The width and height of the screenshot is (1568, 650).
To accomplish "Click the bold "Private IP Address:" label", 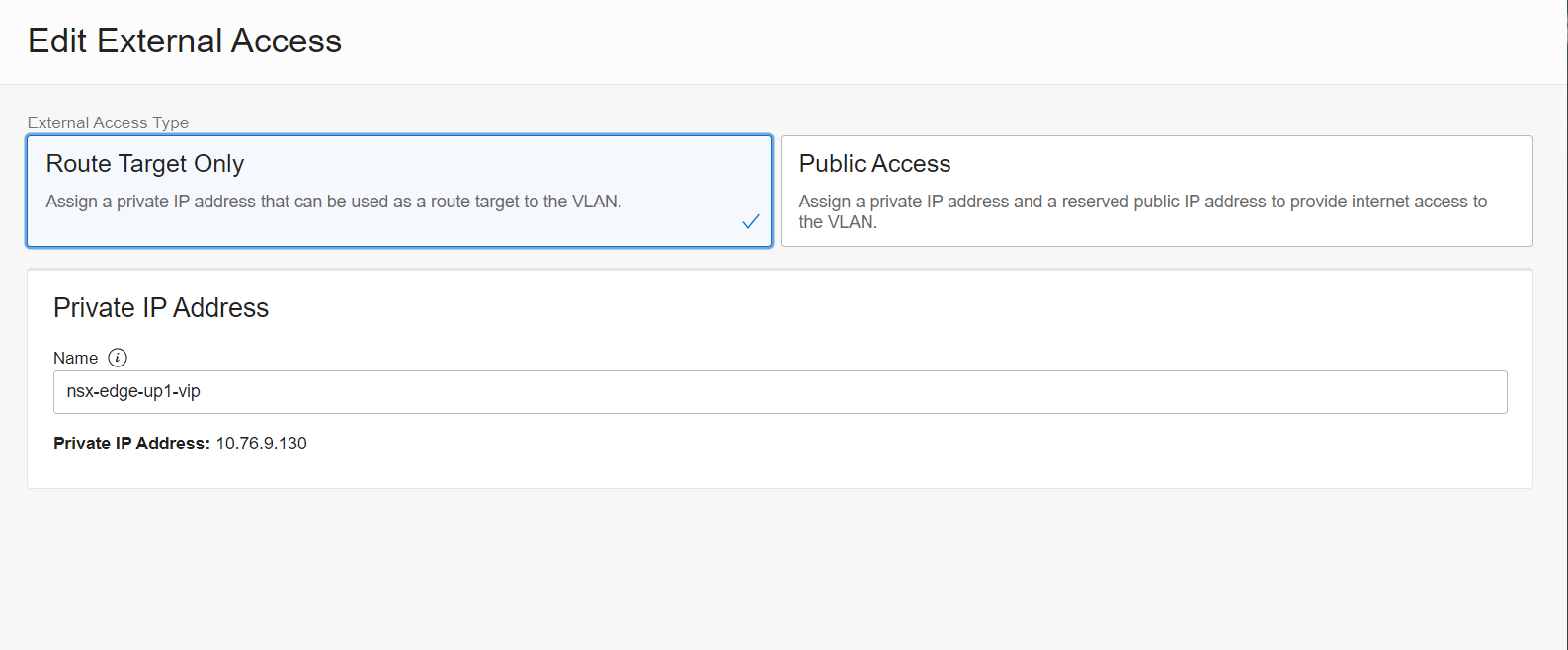I will click(131, 444).
